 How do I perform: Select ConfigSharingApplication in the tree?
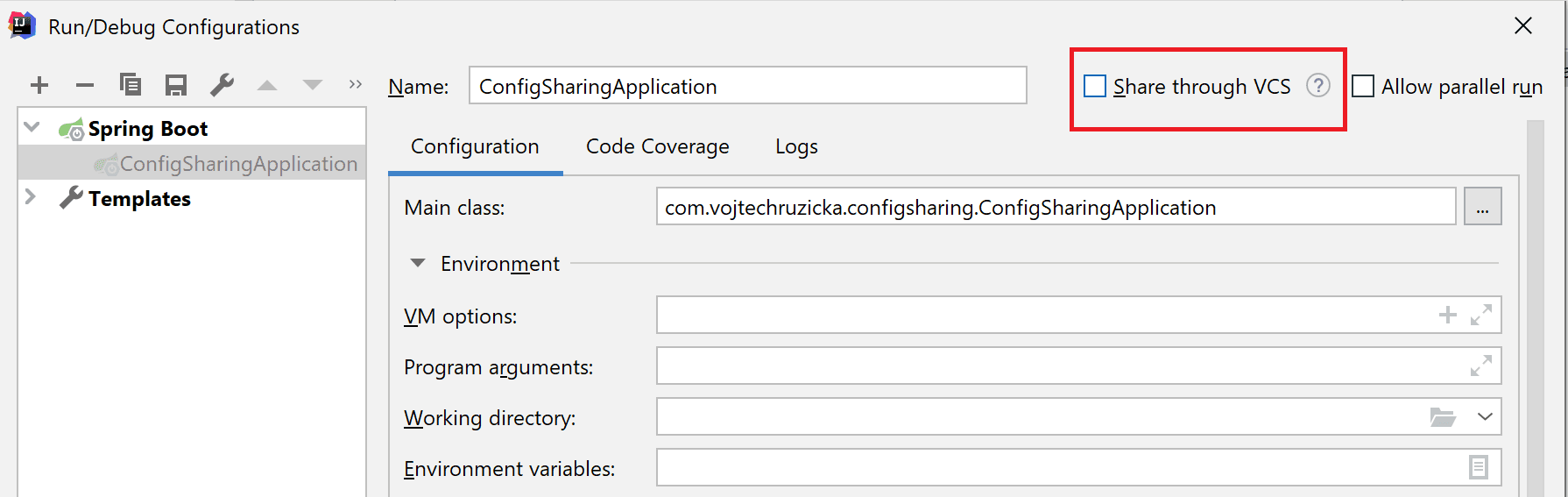tap(237, 164)
